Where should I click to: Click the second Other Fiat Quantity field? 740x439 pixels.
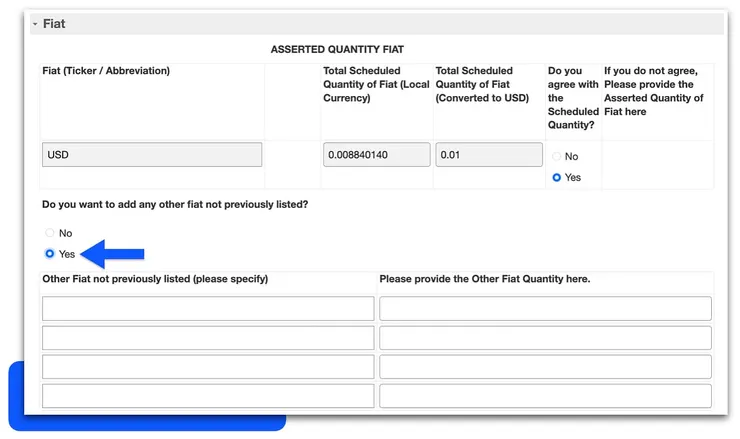(545, 338)
